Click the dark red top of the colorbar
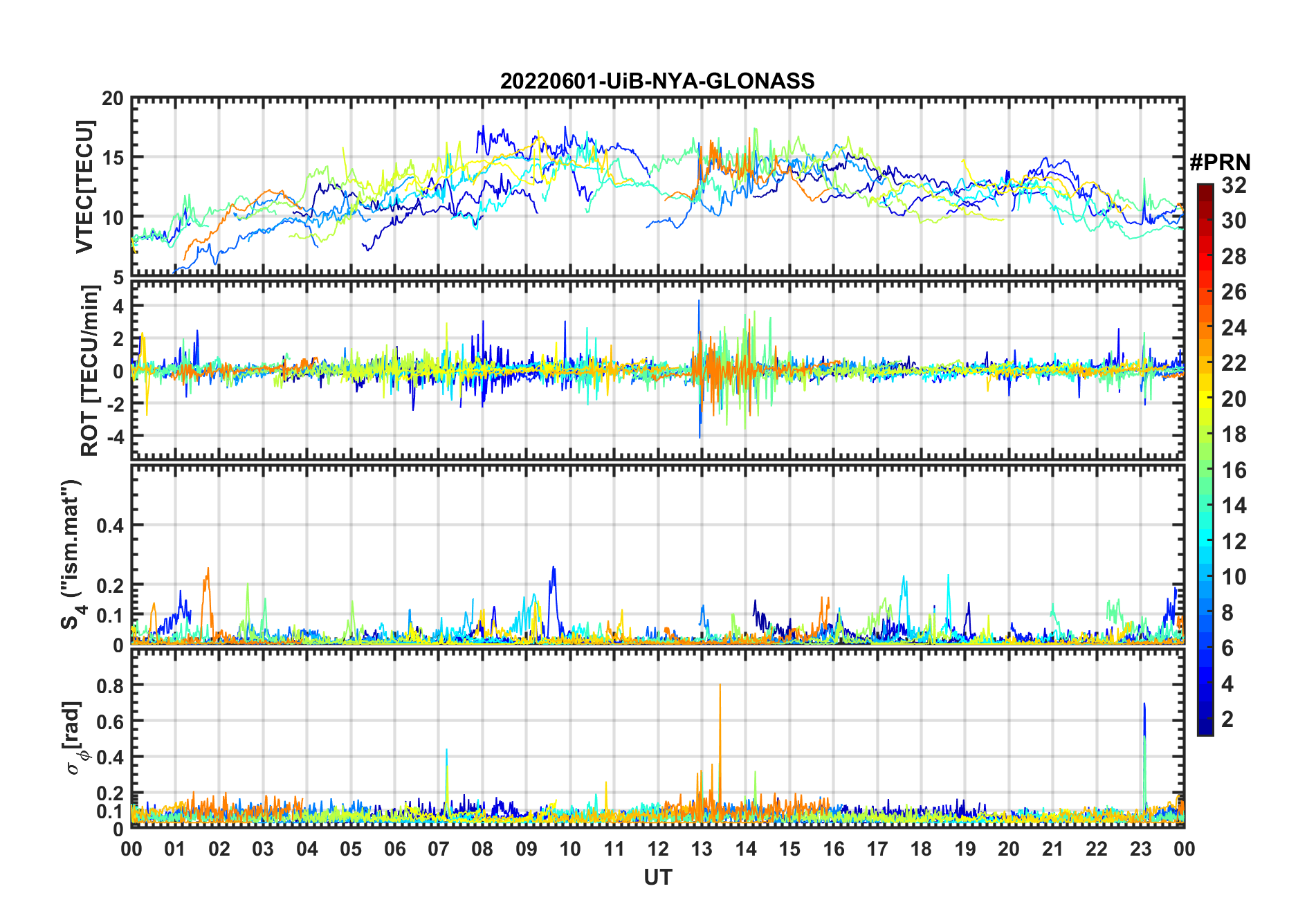Viewport: 1316px width, 920px height. (x=1205, y=188)
